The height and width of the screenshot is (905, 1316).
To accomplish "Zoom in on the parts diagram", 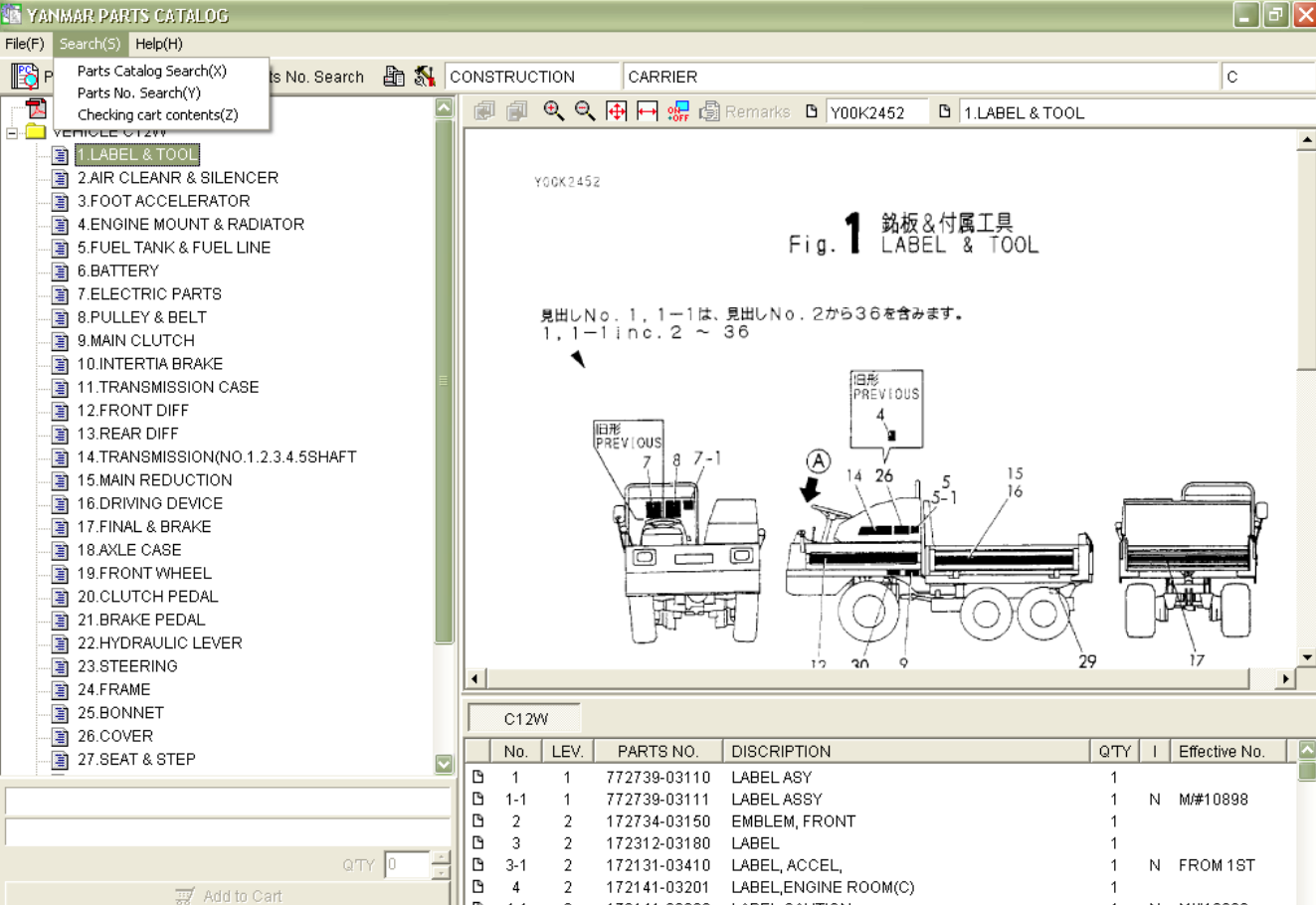I will (x=553, y=111).
